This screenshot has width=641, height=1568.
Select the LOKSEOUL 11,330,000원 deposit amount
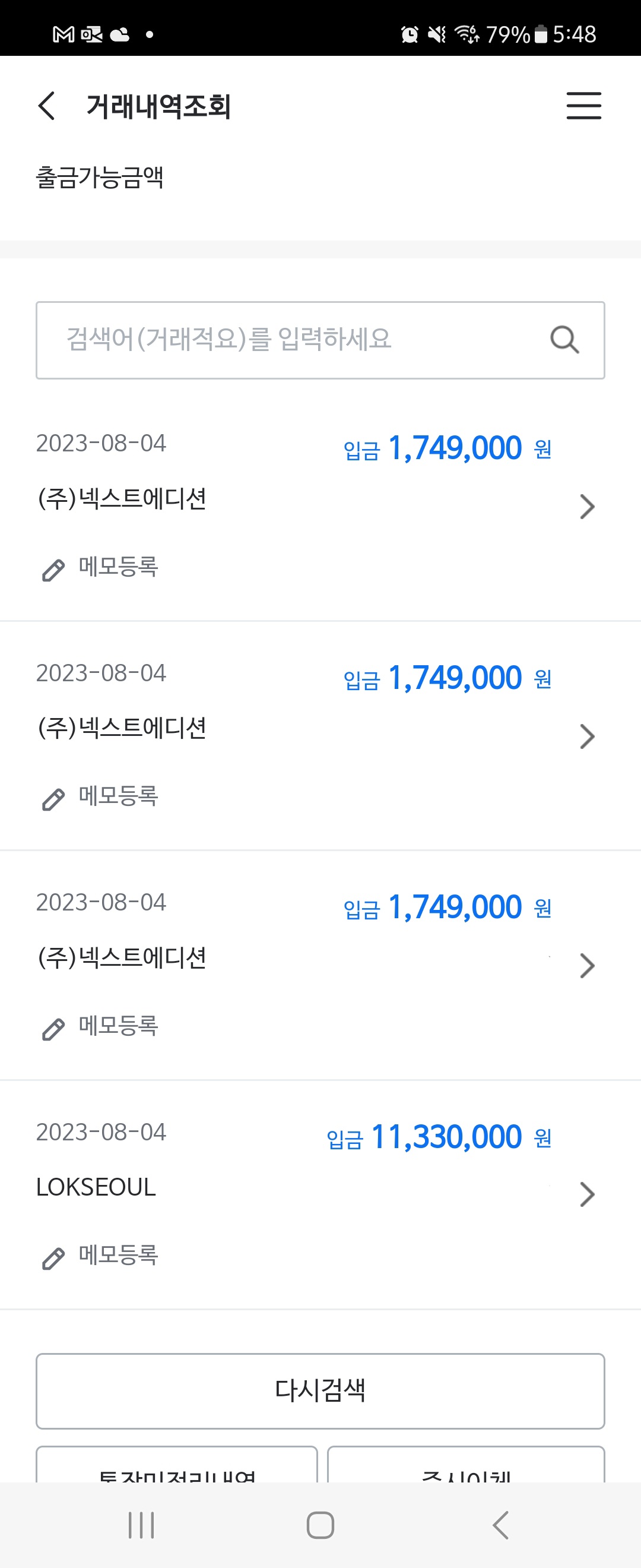(446, 1137)
